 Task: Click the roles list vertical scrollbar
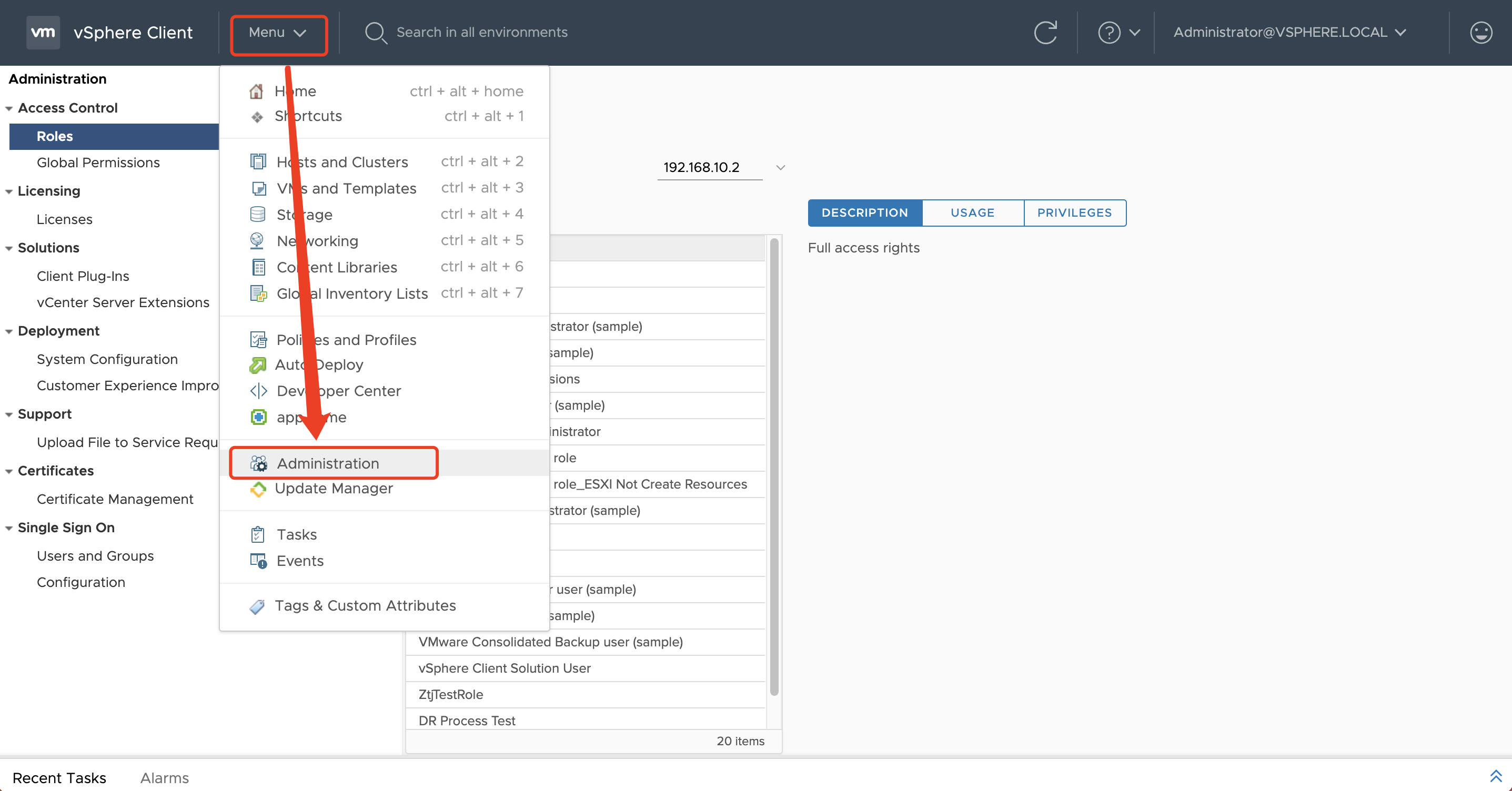(774, 467)
